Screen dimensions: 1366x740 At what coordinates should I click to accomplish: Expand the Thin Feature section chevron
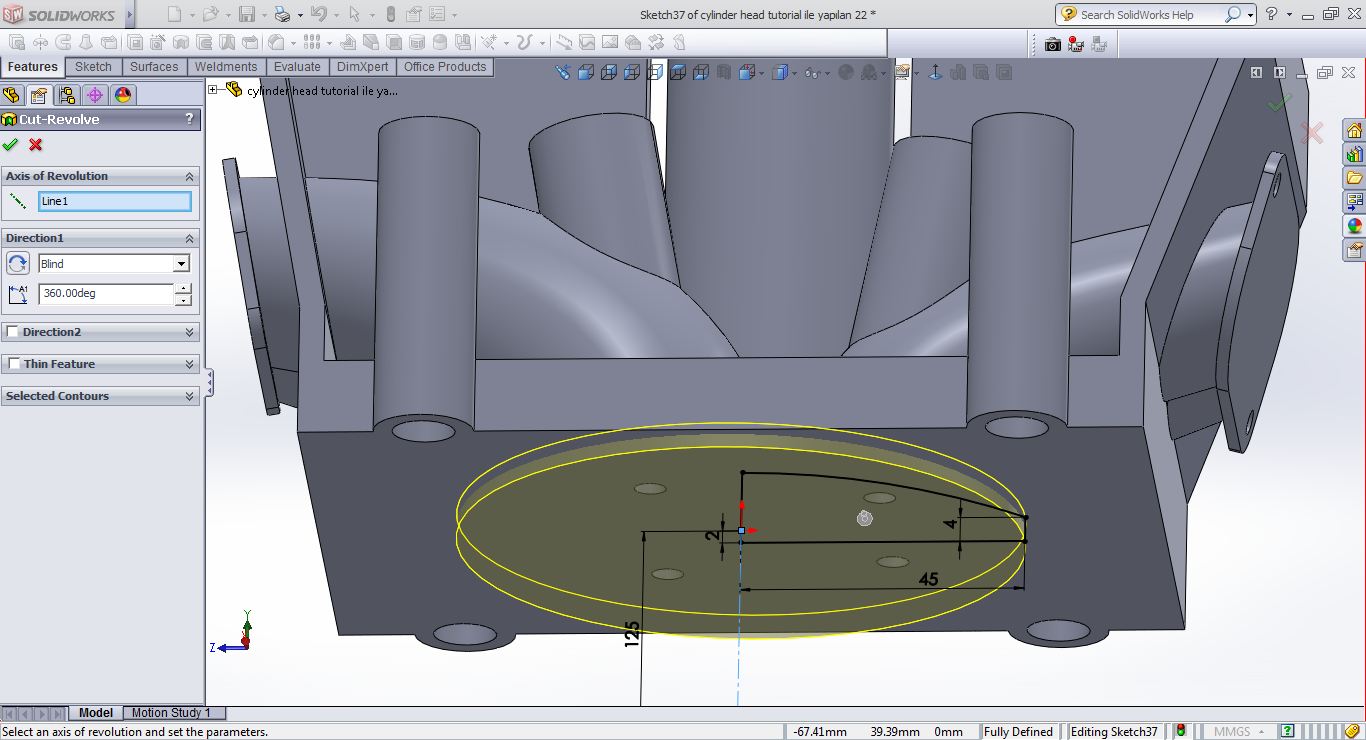(x=189, y=364)
